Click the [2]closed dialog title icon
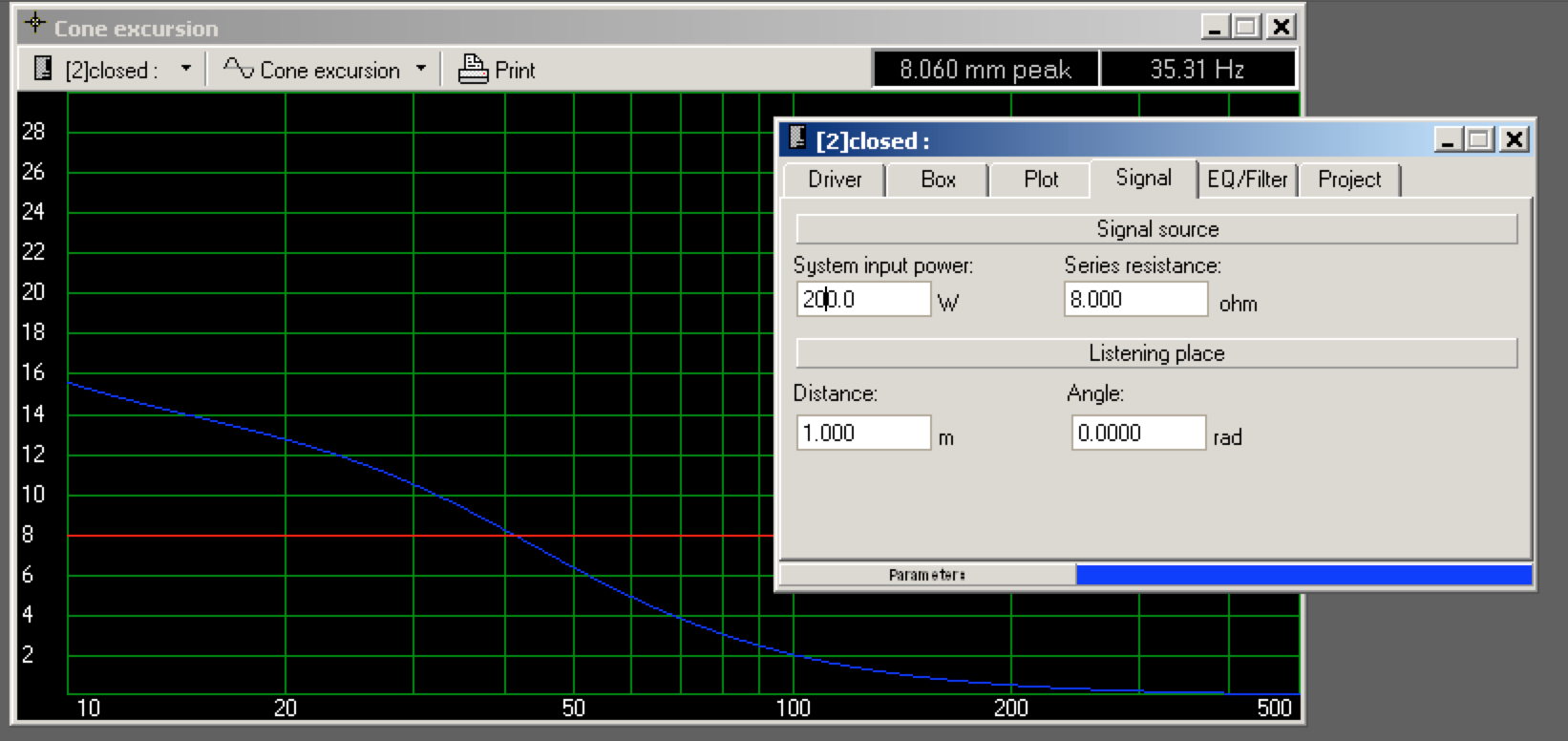This screenshot has height=741, width=1568. tap(797, 138)
